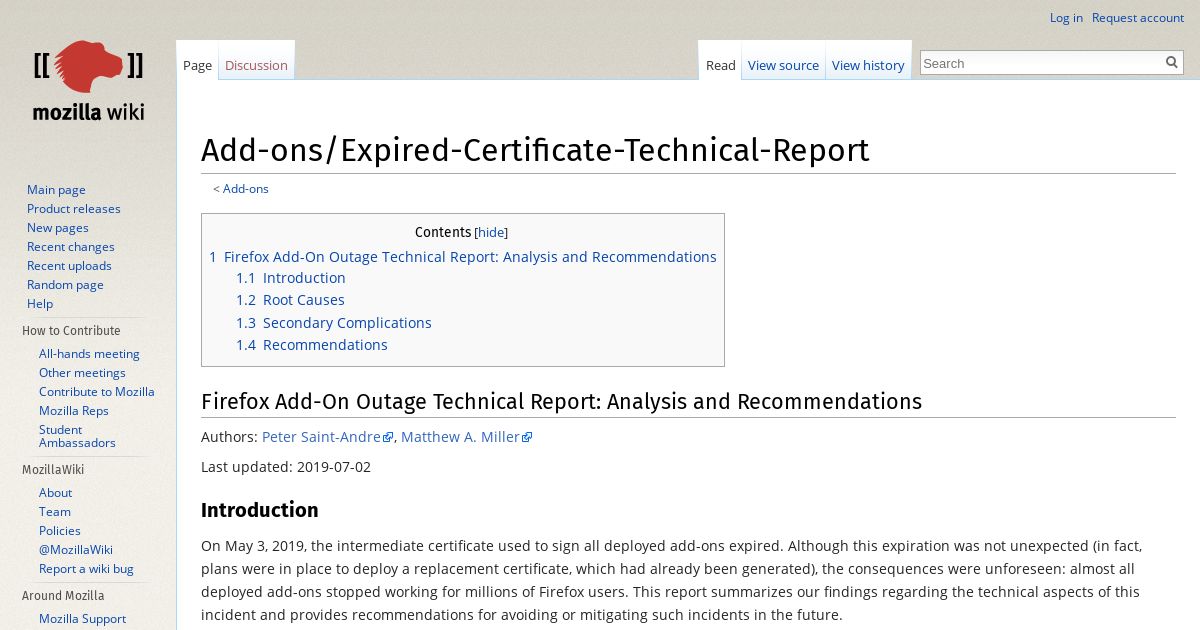Open New pages in sidebar
The height and width of the screenshot is (630, 1200).
click(58, 228)
